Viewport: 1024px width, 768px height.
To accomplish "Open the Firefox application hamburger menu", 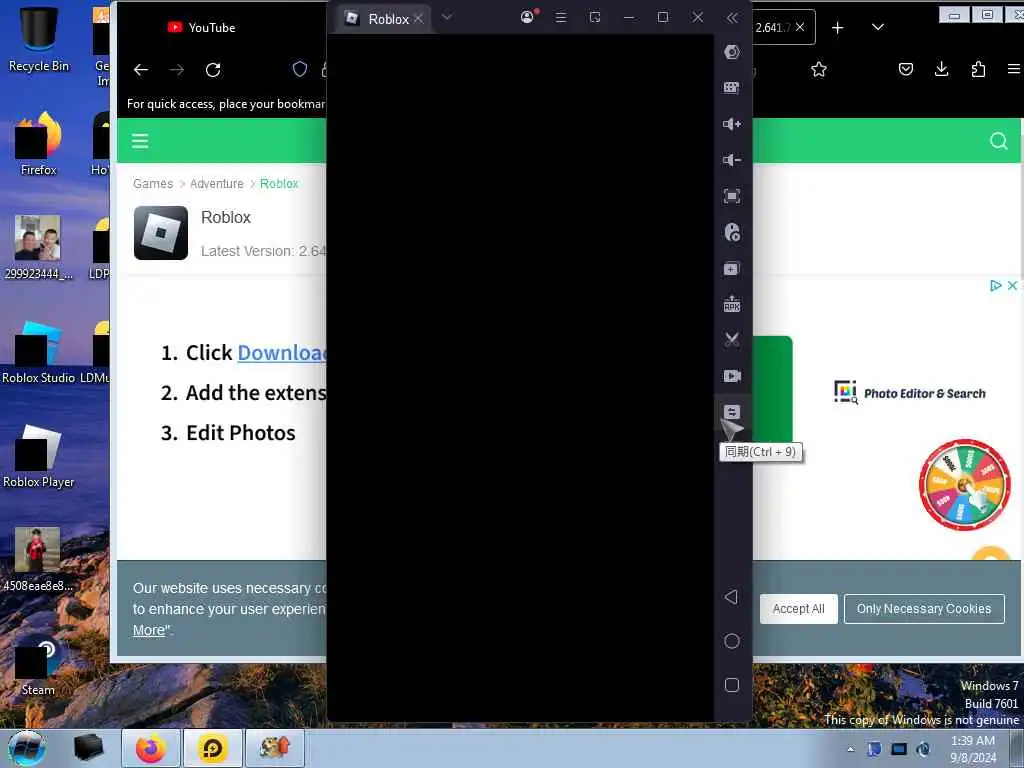I will coord(1014,69).
